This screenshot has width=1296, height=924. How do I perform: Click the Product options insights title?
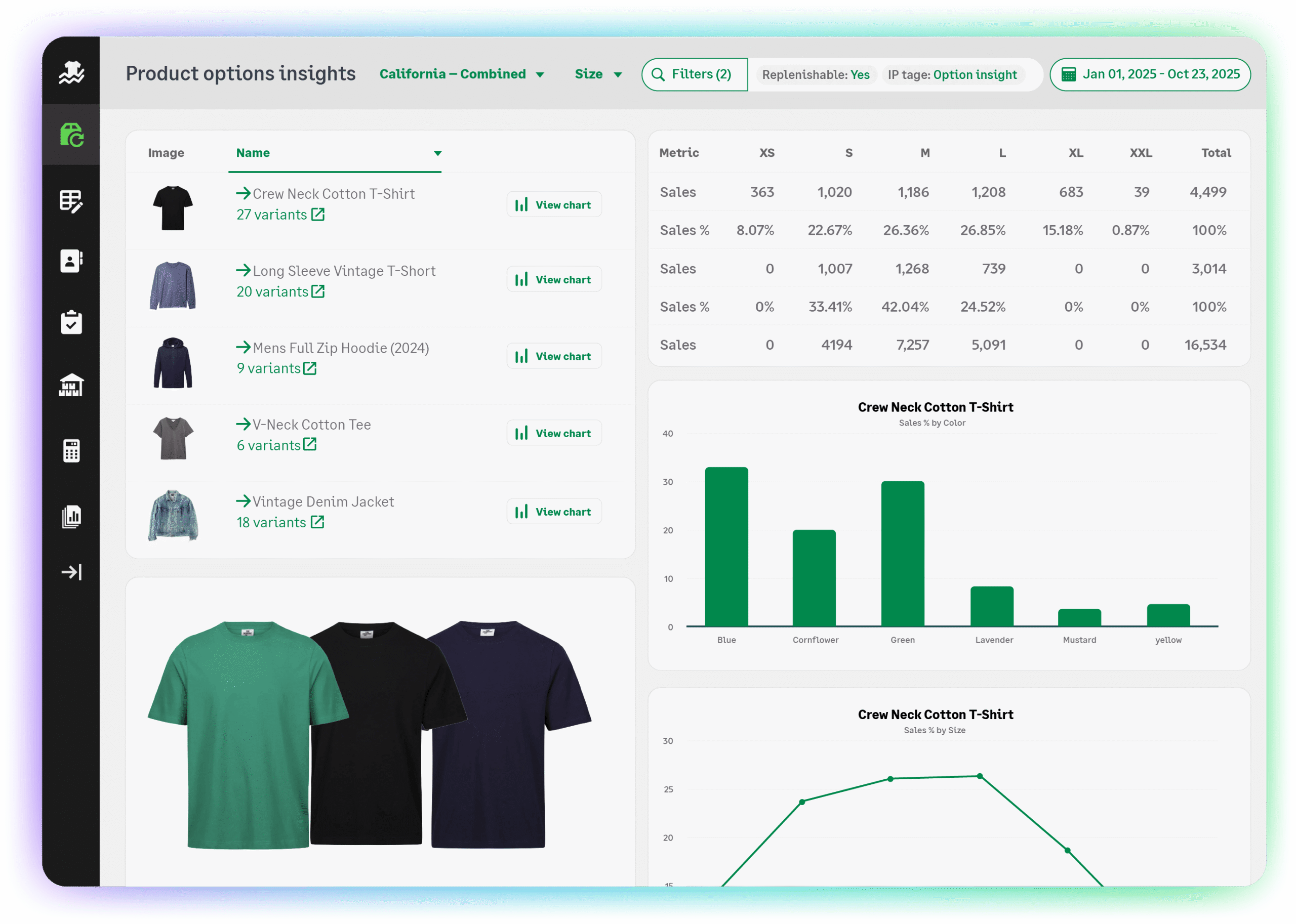pyautogui.click(x=240, y=74)
